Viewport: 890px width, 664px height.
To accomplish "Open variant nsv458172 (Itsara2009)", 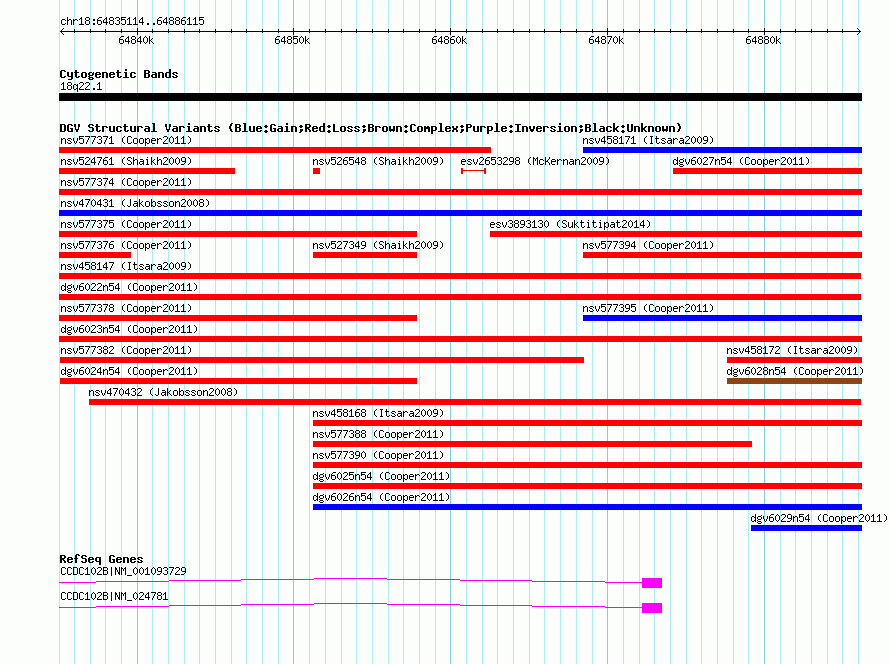I will tap(792, 350).
